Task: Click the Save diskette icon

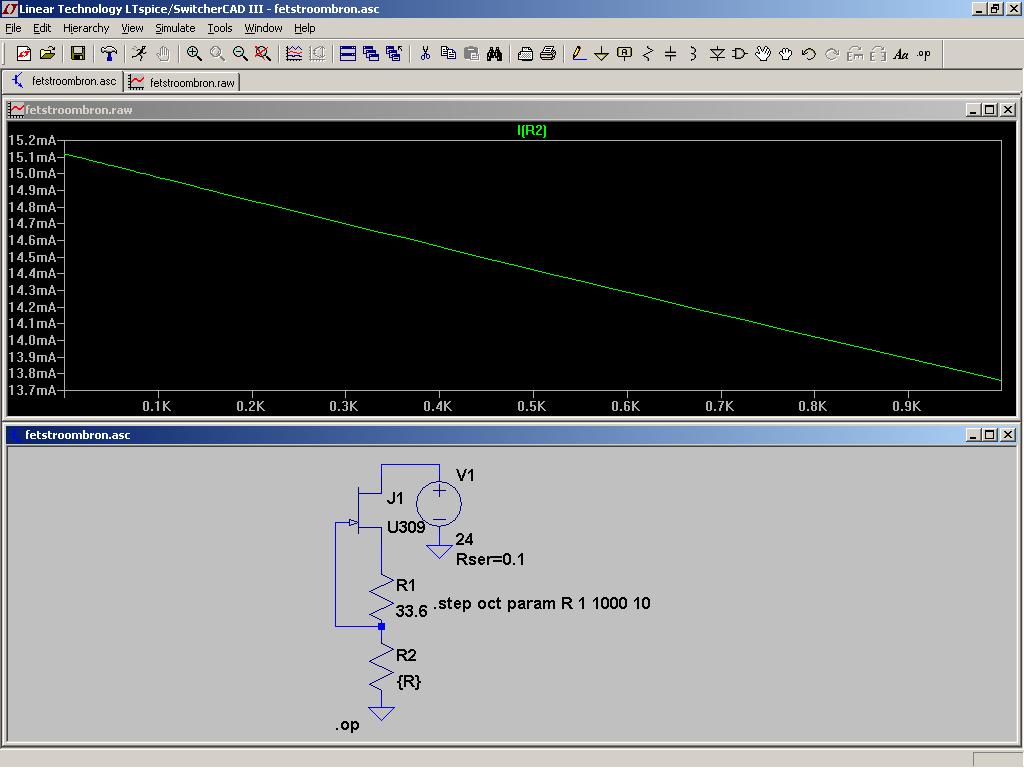Action: (77, 54)
